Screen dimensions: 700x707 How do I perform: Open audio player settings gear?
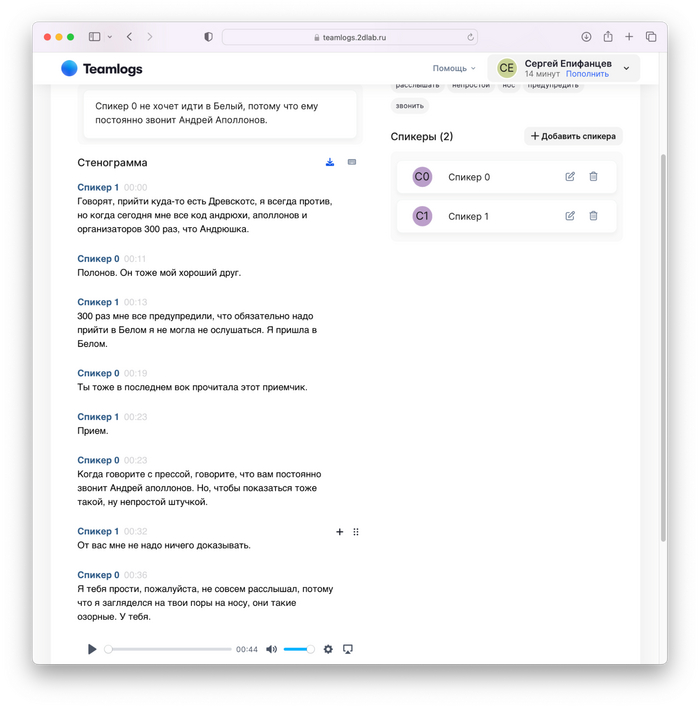[x=328, y=649]
